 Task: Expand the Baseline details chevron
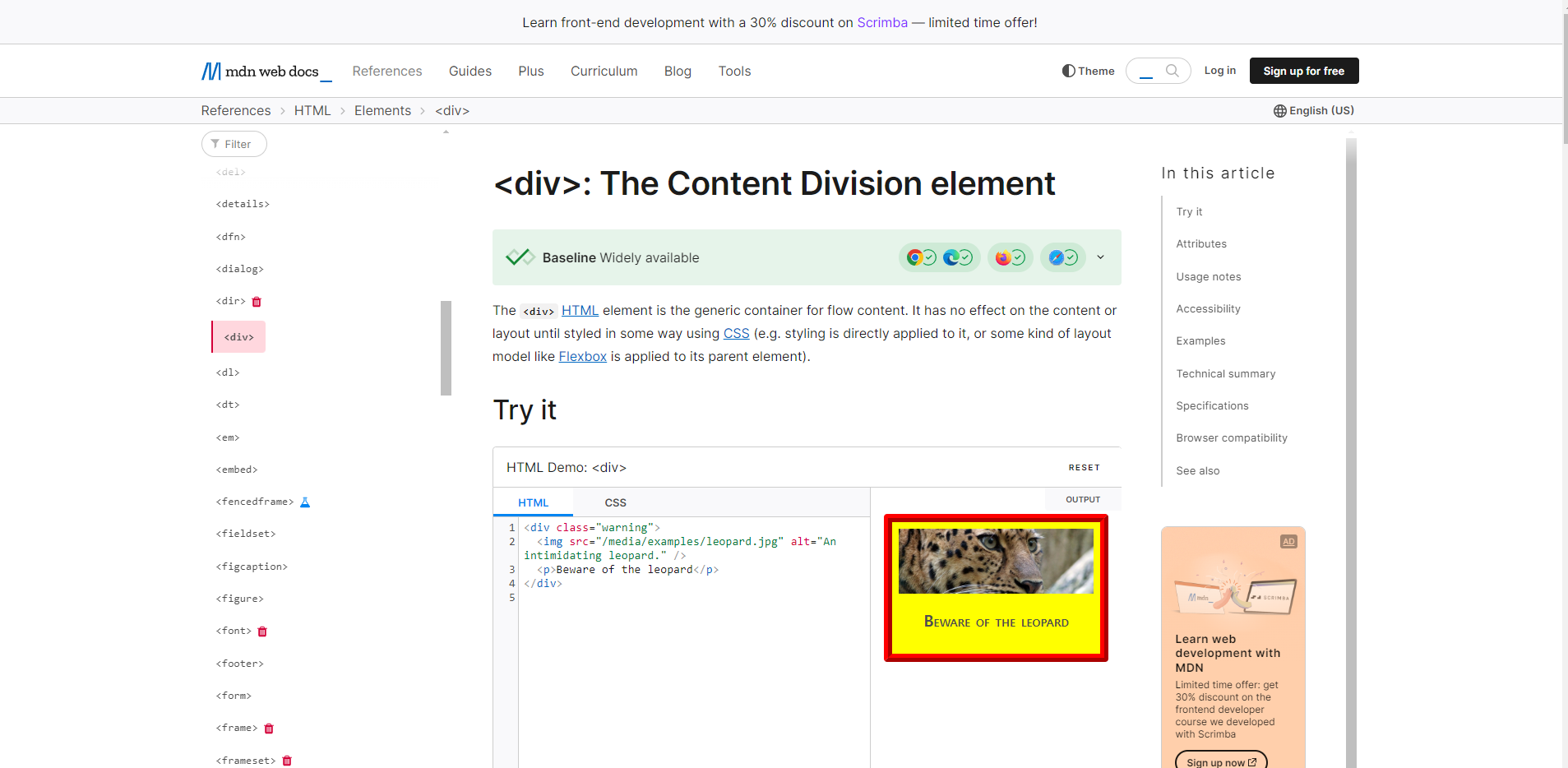(x=1100, y=257)
